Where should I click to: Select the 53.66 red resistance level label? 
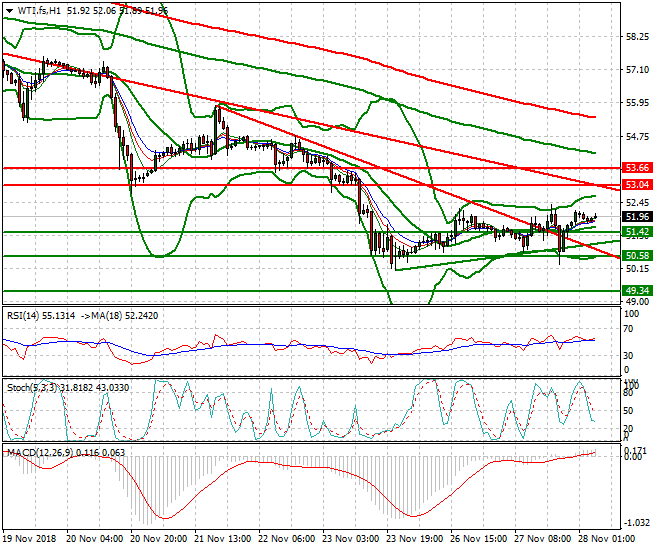[637, 168]
